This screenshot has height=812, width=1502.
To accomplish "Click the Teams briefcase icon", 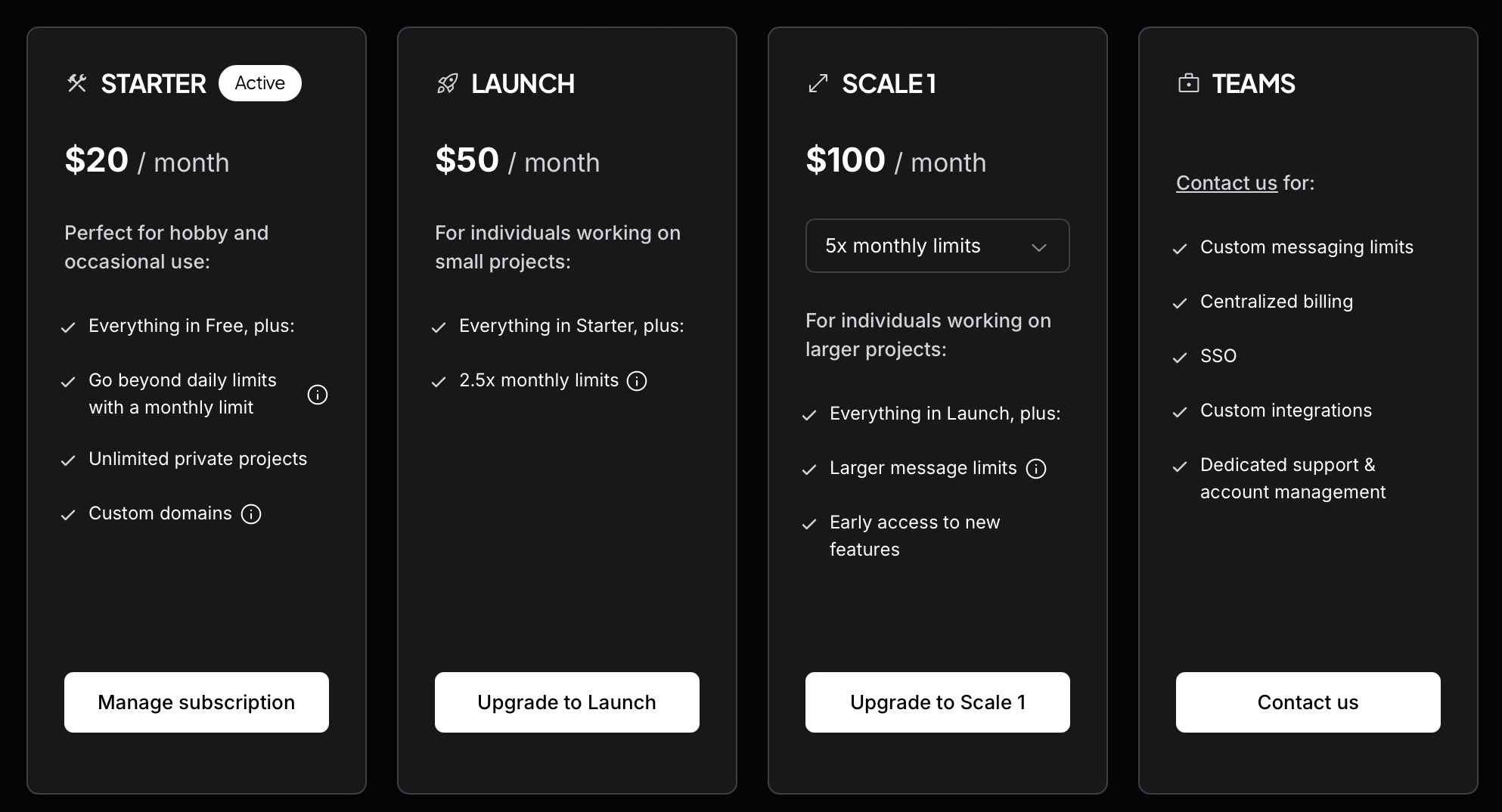I will click(1188, 83).
